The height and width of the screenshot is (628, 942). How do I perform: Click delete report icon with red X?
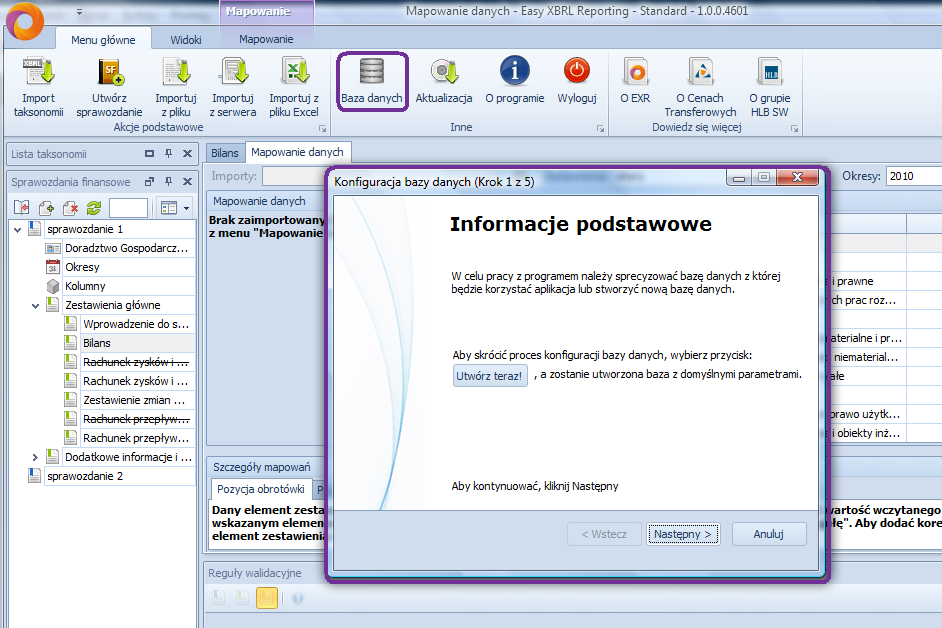coord(70,208)
